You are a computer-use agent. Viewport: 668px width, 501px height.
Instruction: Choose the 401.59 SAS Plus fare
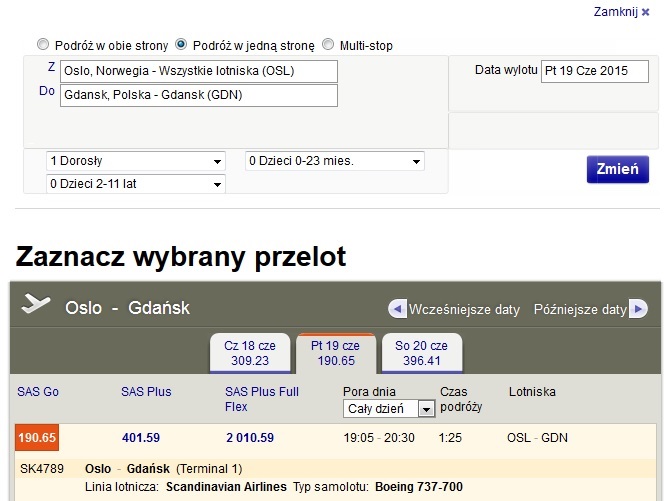coord(141,438)
